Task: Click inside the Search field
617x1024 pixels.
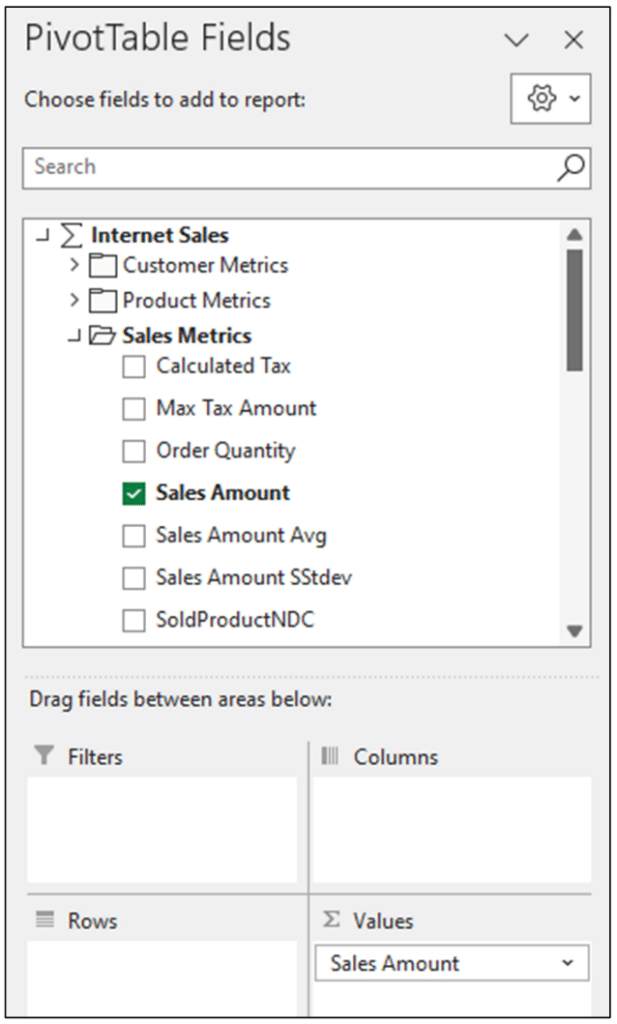Action: pos(250,166)
